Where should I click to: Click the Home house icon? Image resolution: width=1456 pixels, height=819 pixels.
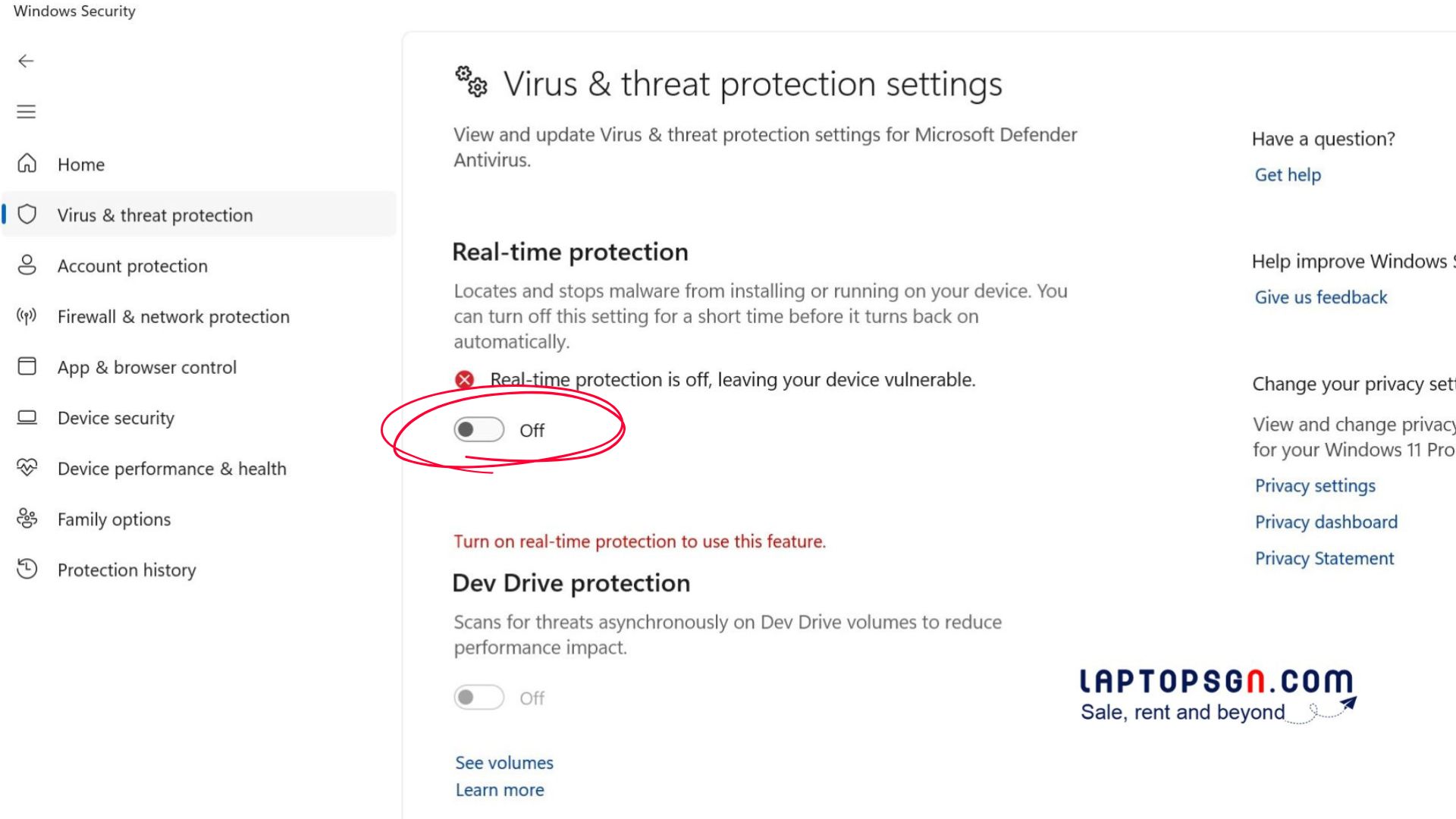(27, 164)
